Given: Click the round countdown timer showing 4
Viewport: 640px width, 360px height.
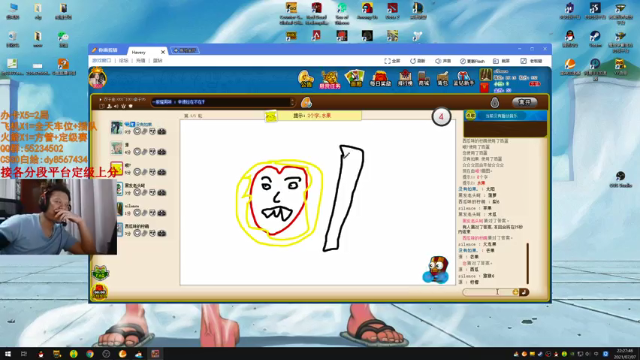Looking at the screenshot, I should point(441,117).
